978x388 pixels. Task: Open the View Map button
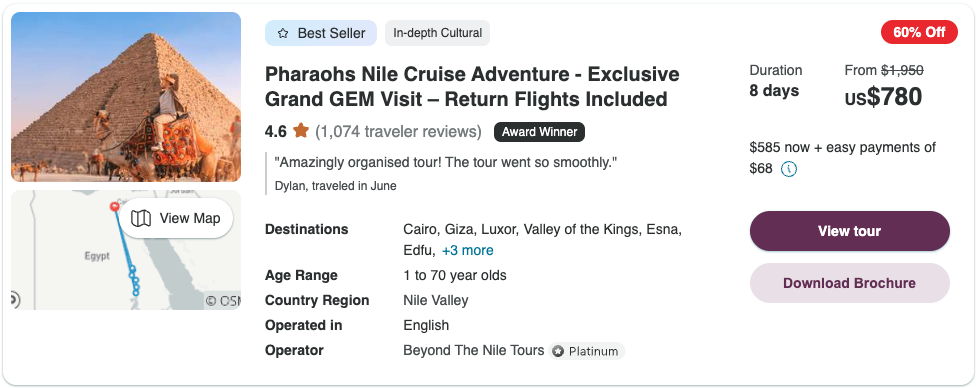(176, 218)
